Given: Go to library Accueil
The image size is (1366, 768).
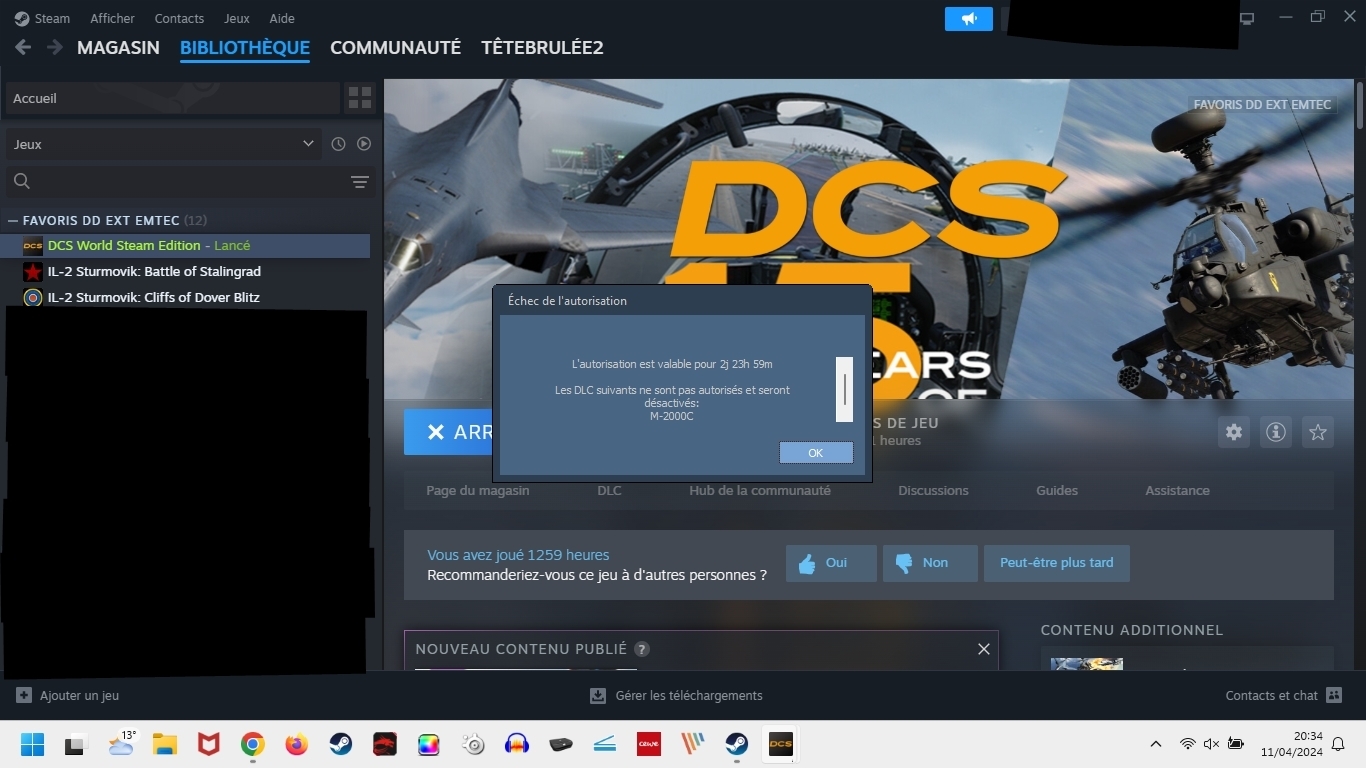Looking at the screenshot, I should click(x=173, y=98).
